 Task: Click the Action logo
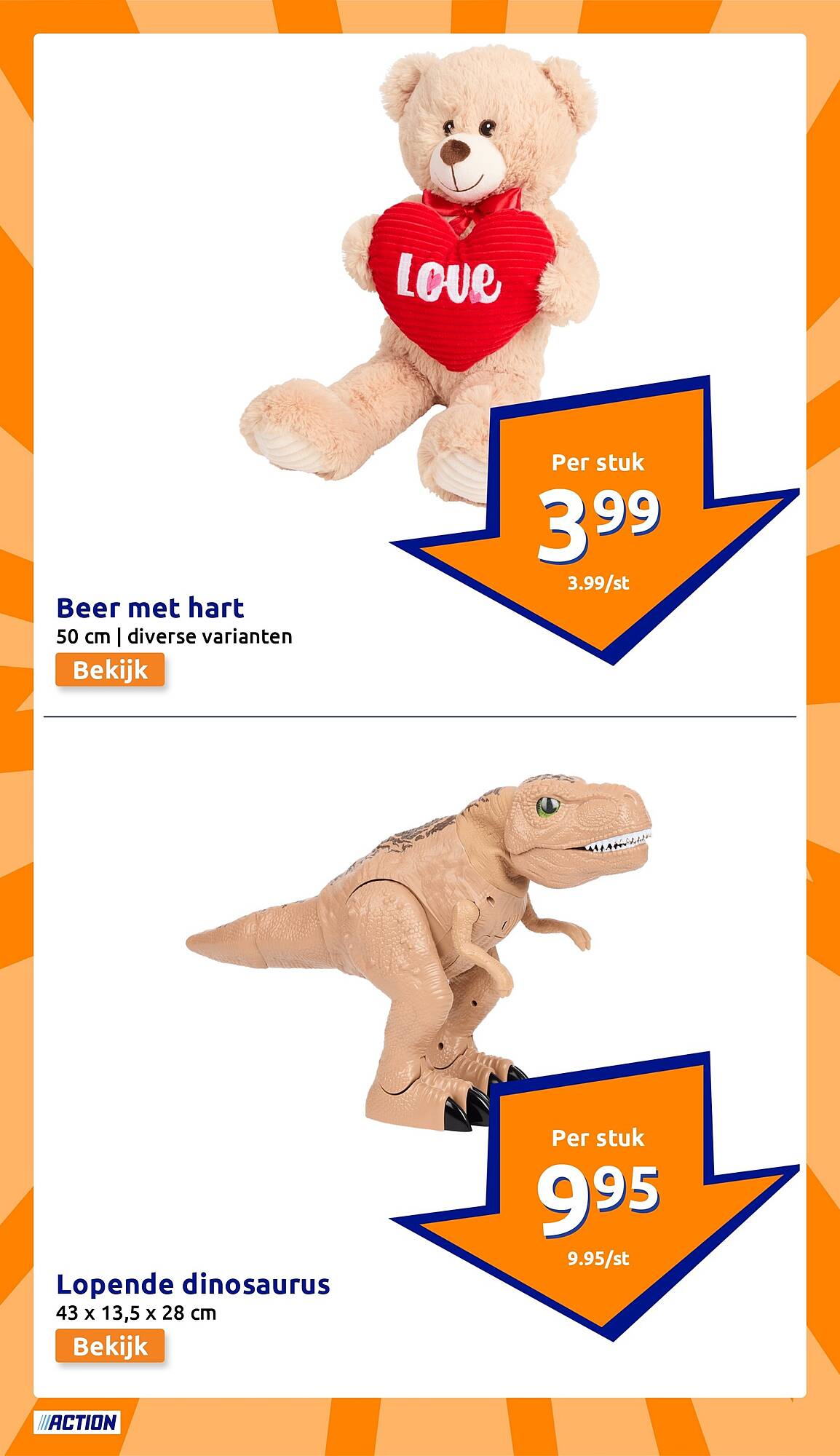[x=77, y=1423]
